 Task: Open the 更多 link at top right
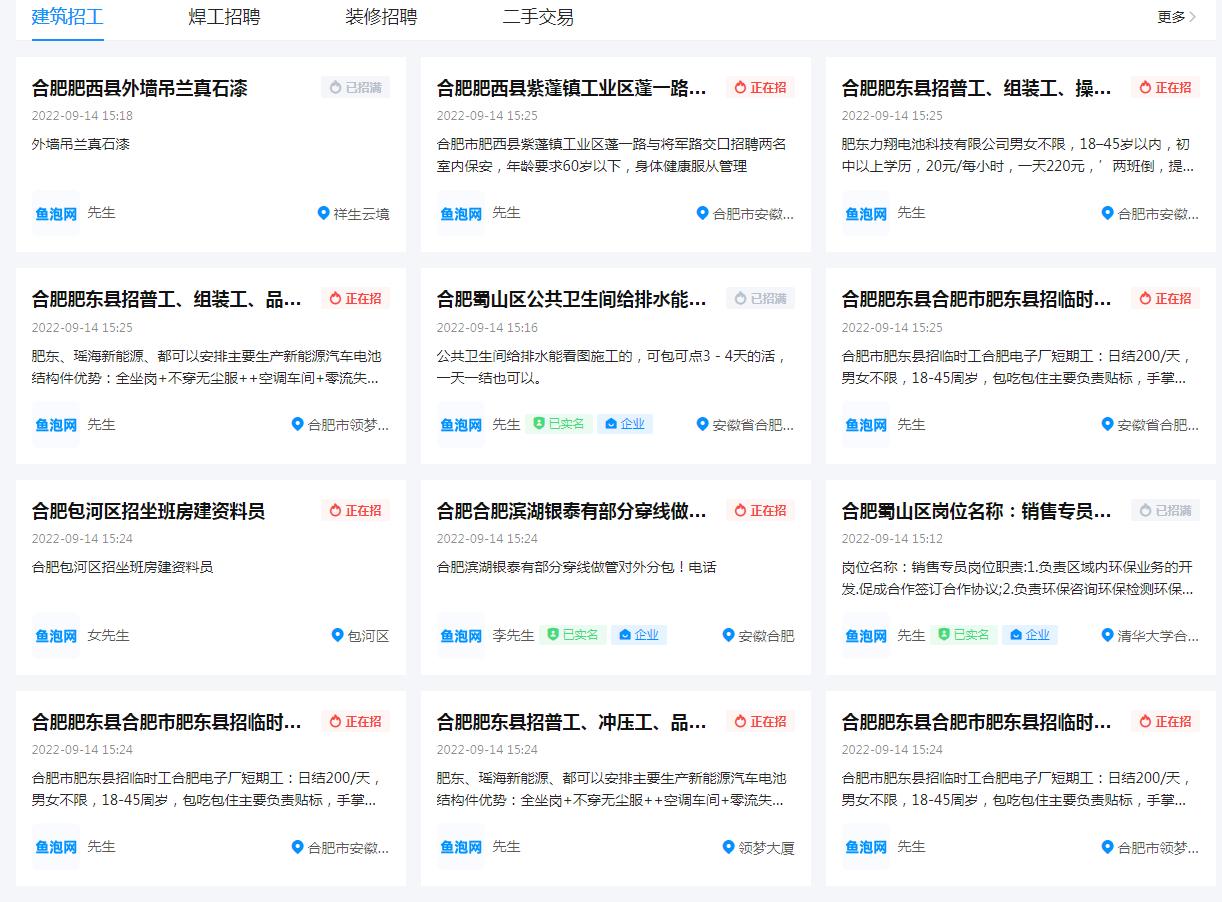(1173, 17)
